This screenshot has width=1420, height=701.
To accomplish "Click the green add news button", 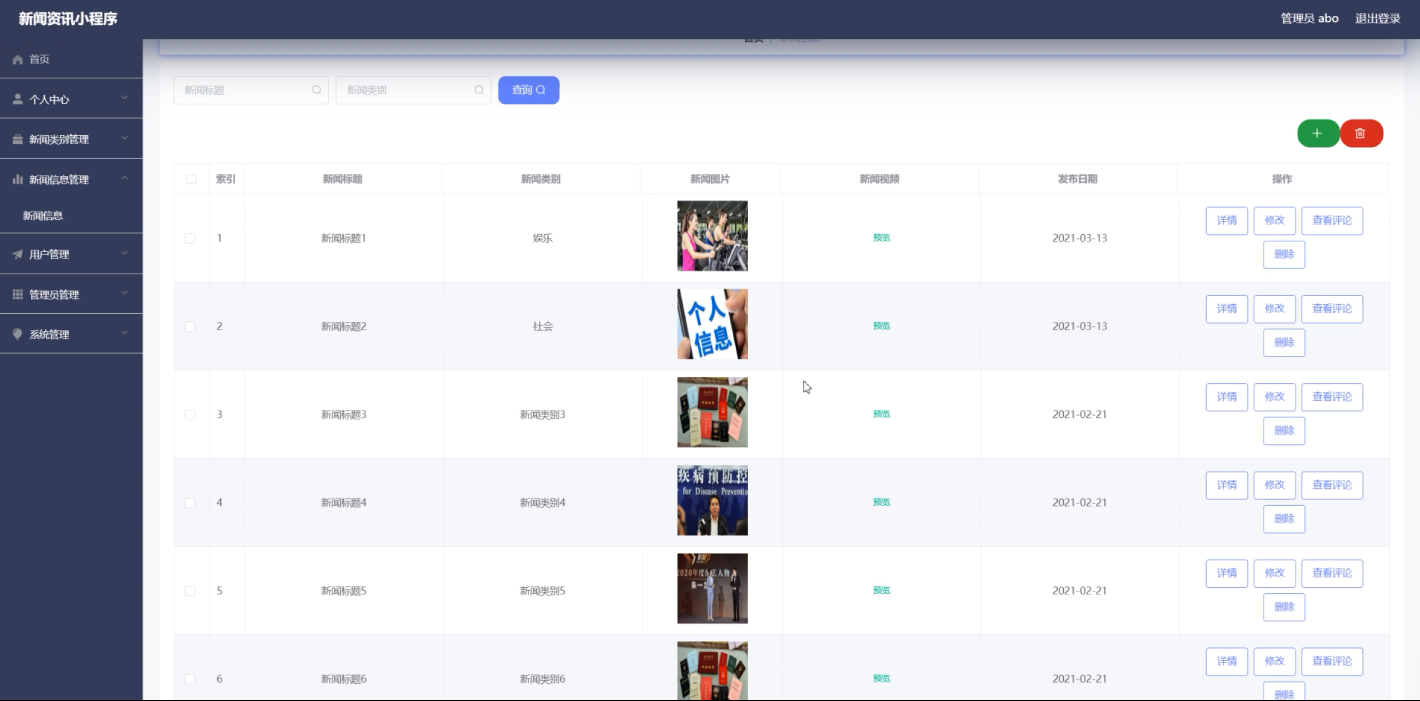I will (x=1317, y=133).
